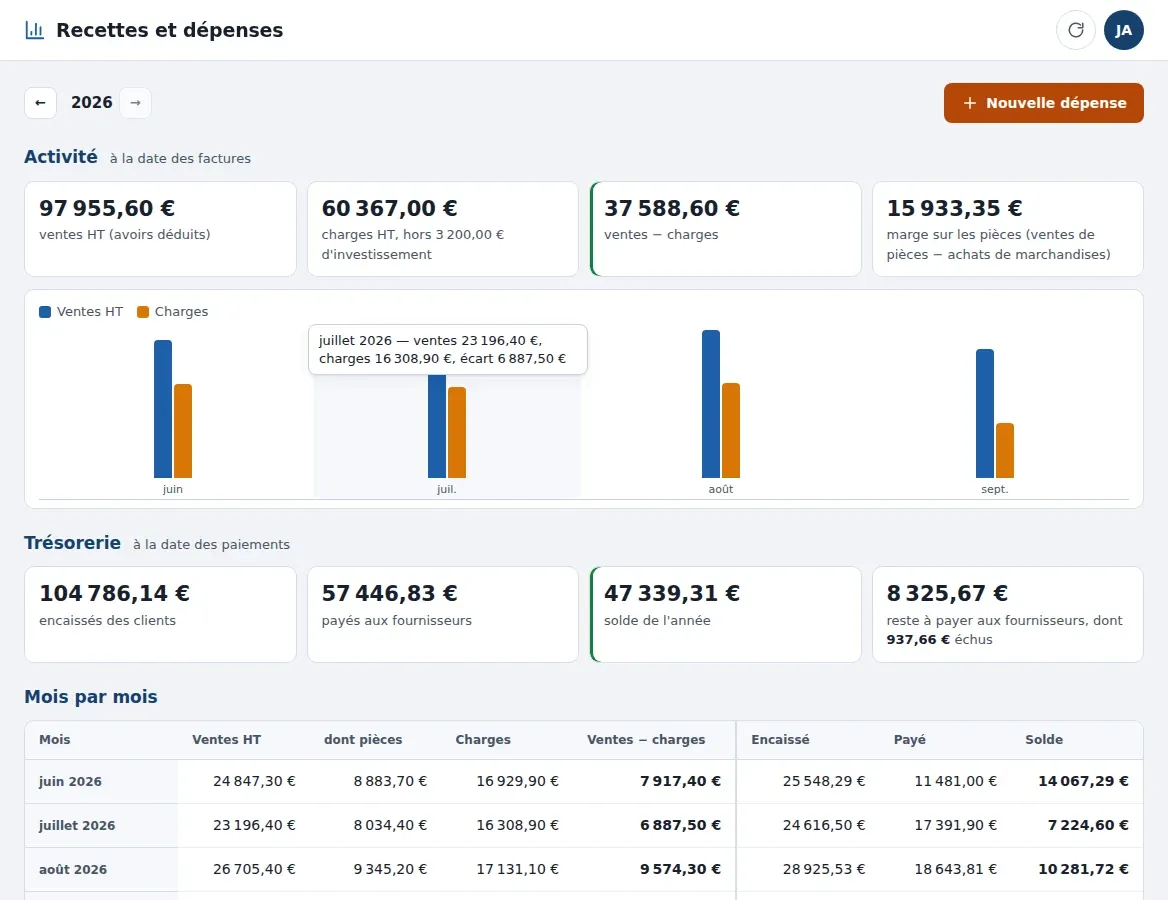Click the bar chart icon beside the page title
This screenshot has width=1168, height=900.
[x=34, y=30]
